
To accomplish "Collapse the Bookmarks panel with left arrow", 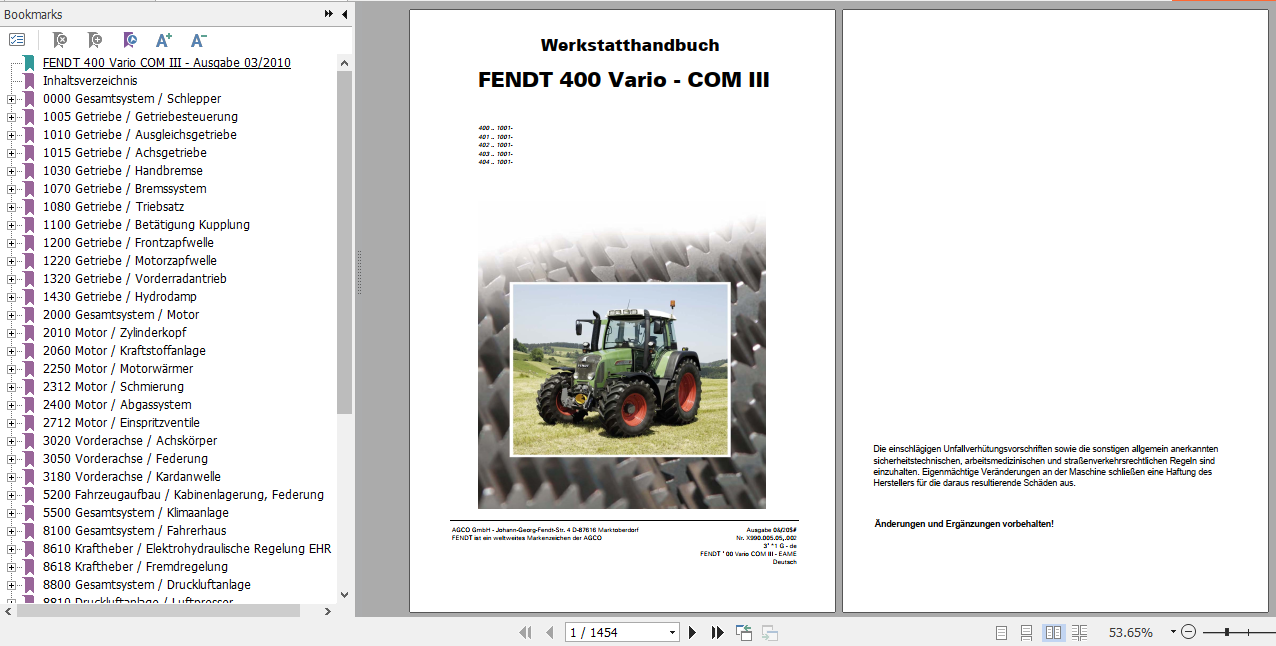I will pos(344,14).
